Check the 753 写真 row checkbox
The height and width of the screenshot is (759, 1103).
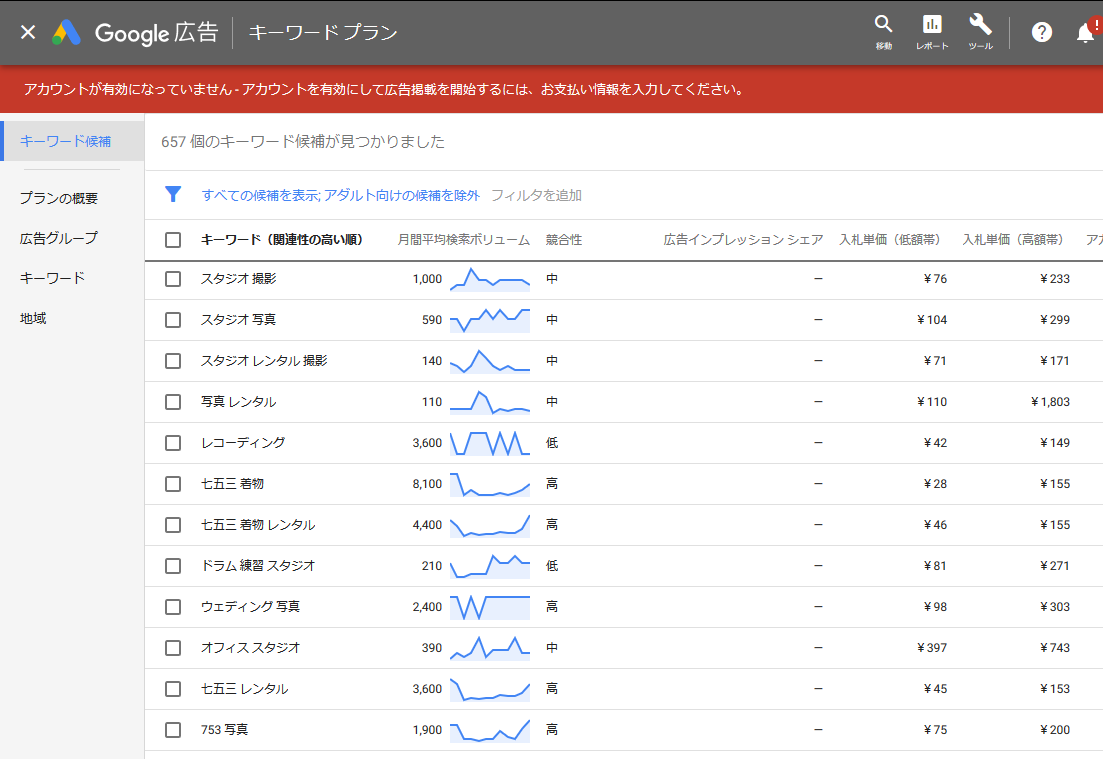tap(173, 730)
